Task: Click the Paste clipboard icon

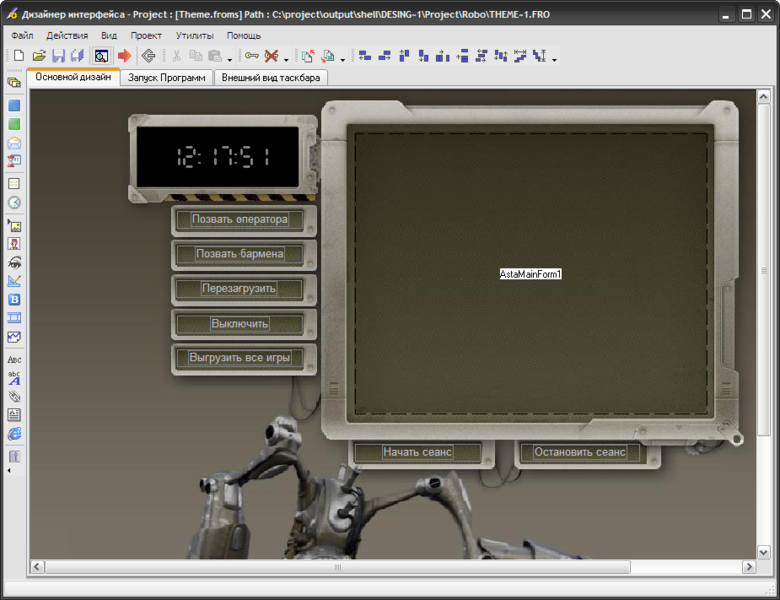Action: (215, 56)
